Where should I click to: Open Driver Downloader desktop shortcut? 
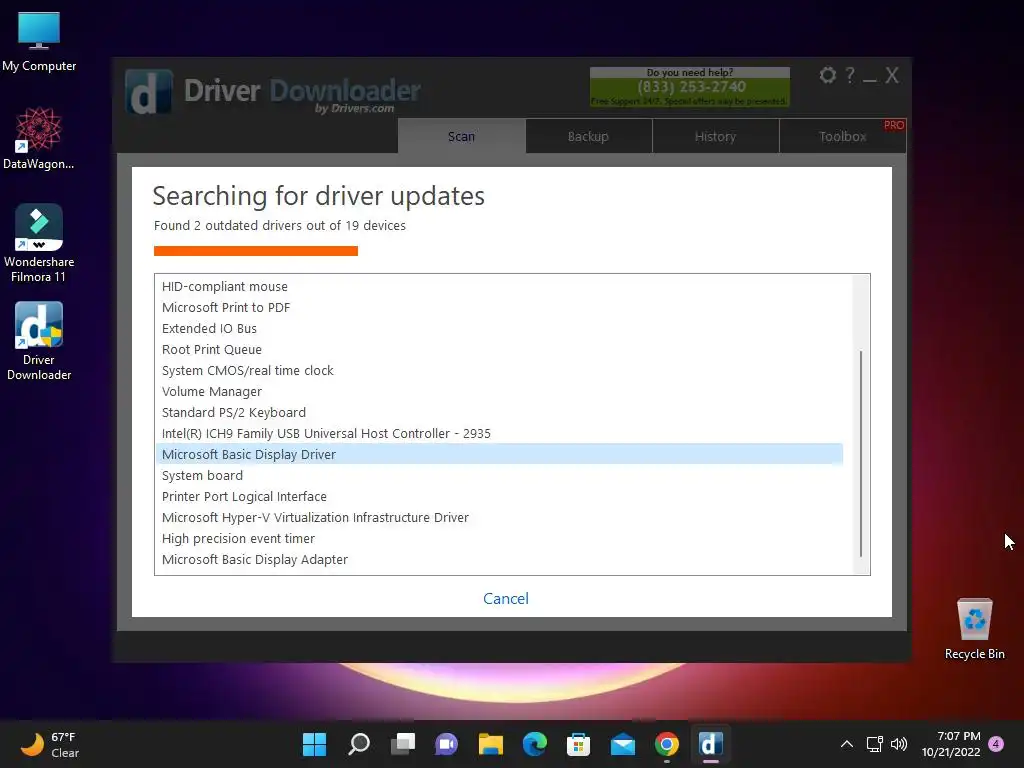pyautogui.click(x=39, y=341)
